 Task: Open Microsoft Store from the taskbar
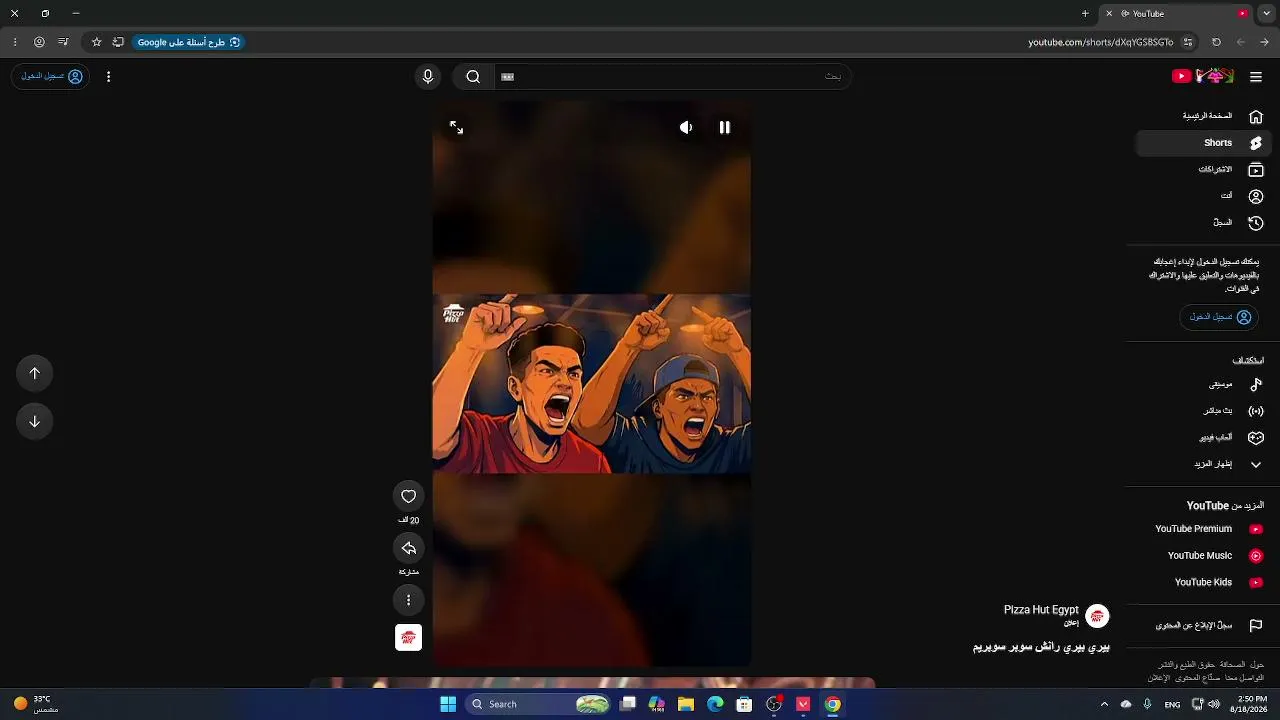coord(744,704)
